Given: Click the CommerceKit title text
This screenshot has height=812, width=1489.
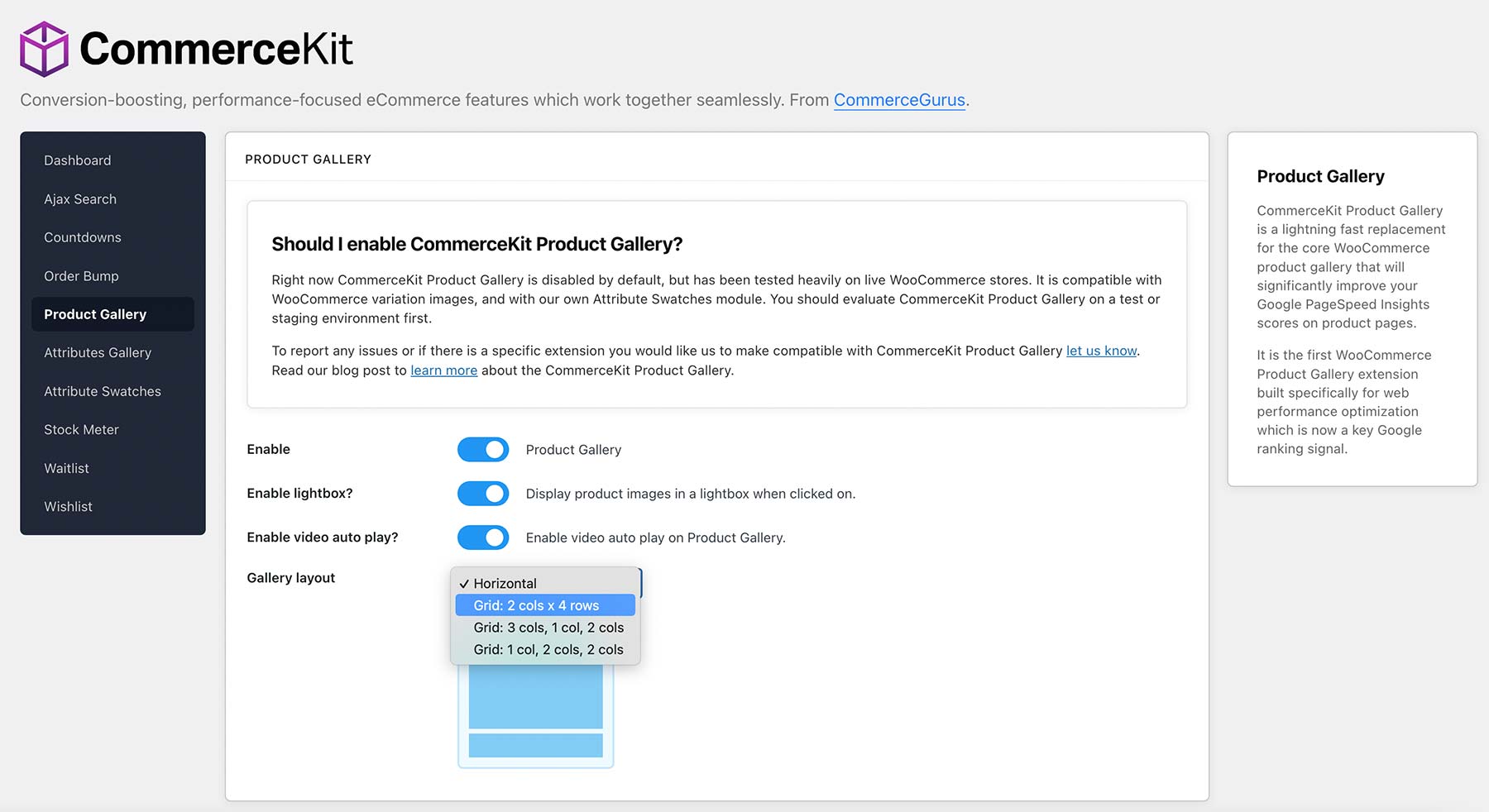Looking at the screenshot, I should point(216,49).
